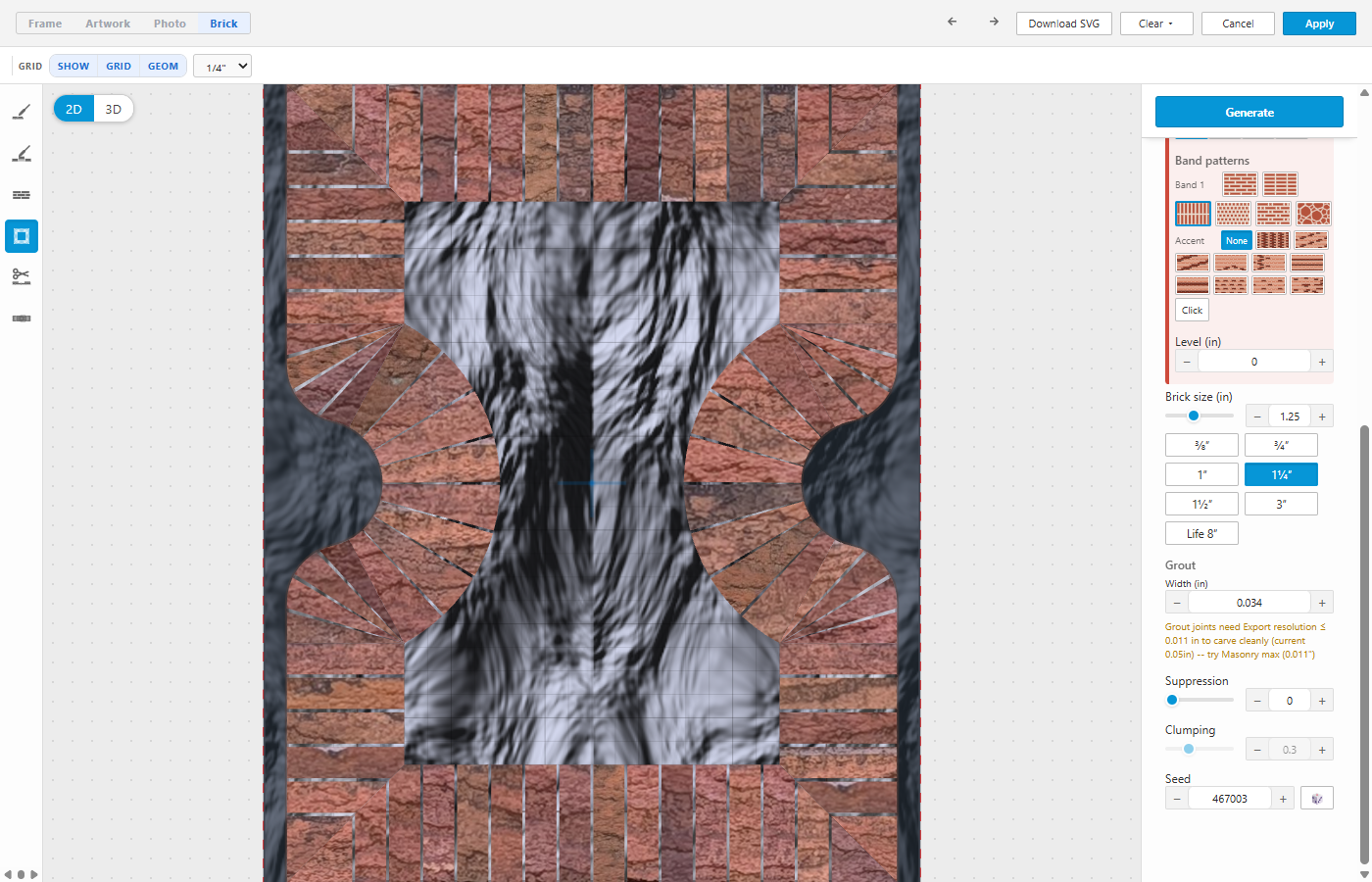Pick the thick dark band accent pattern

(x=1193, y=285)
